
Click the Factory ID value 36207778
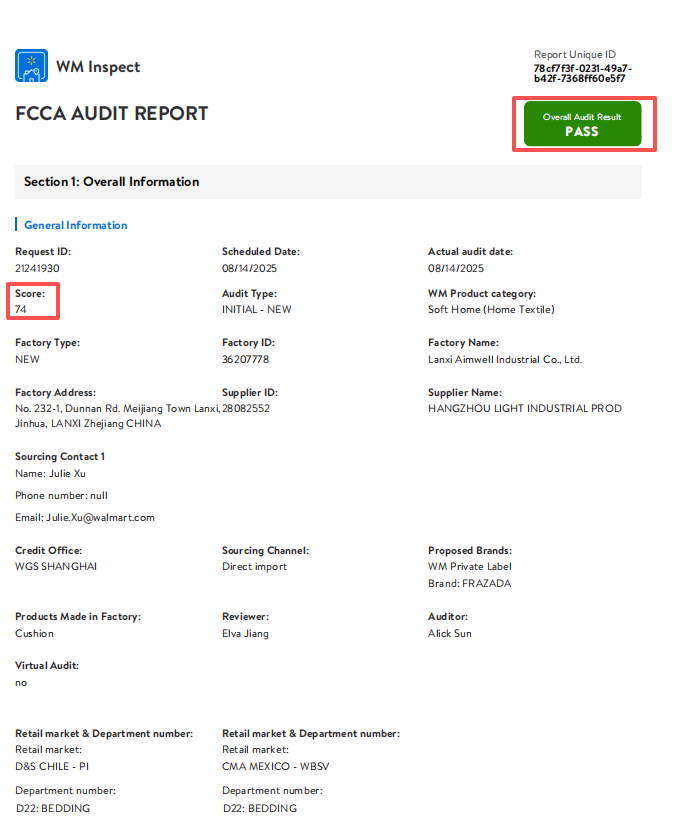[x=245, y=359]
